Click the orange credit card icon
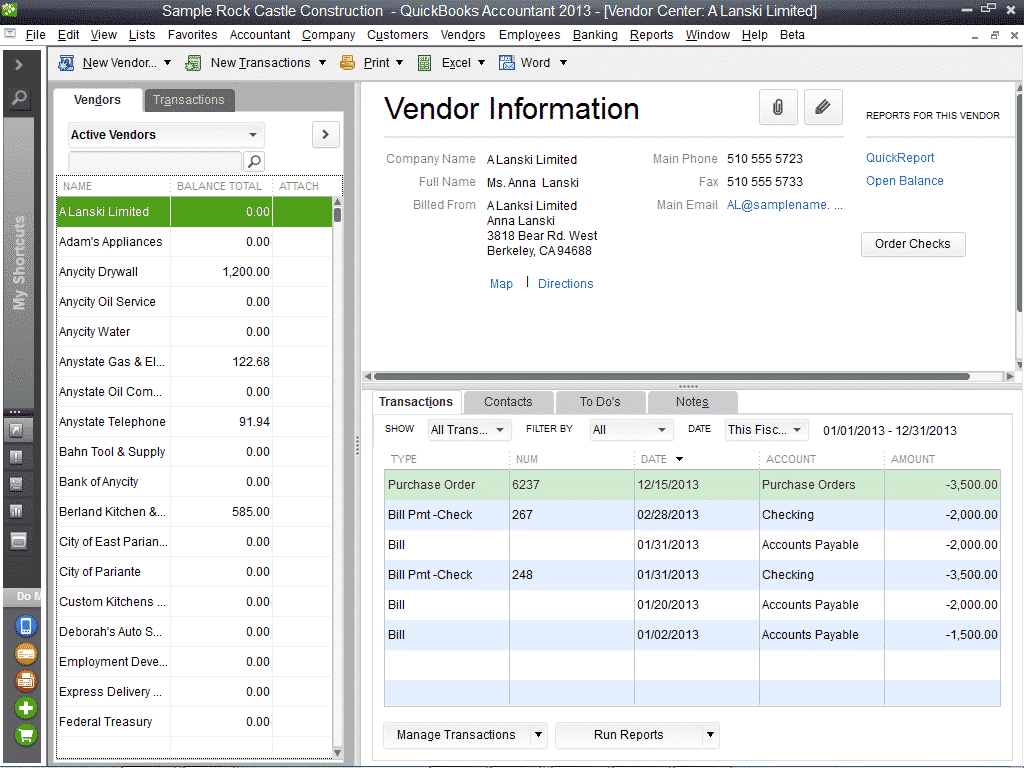 (x=26, y=654)
